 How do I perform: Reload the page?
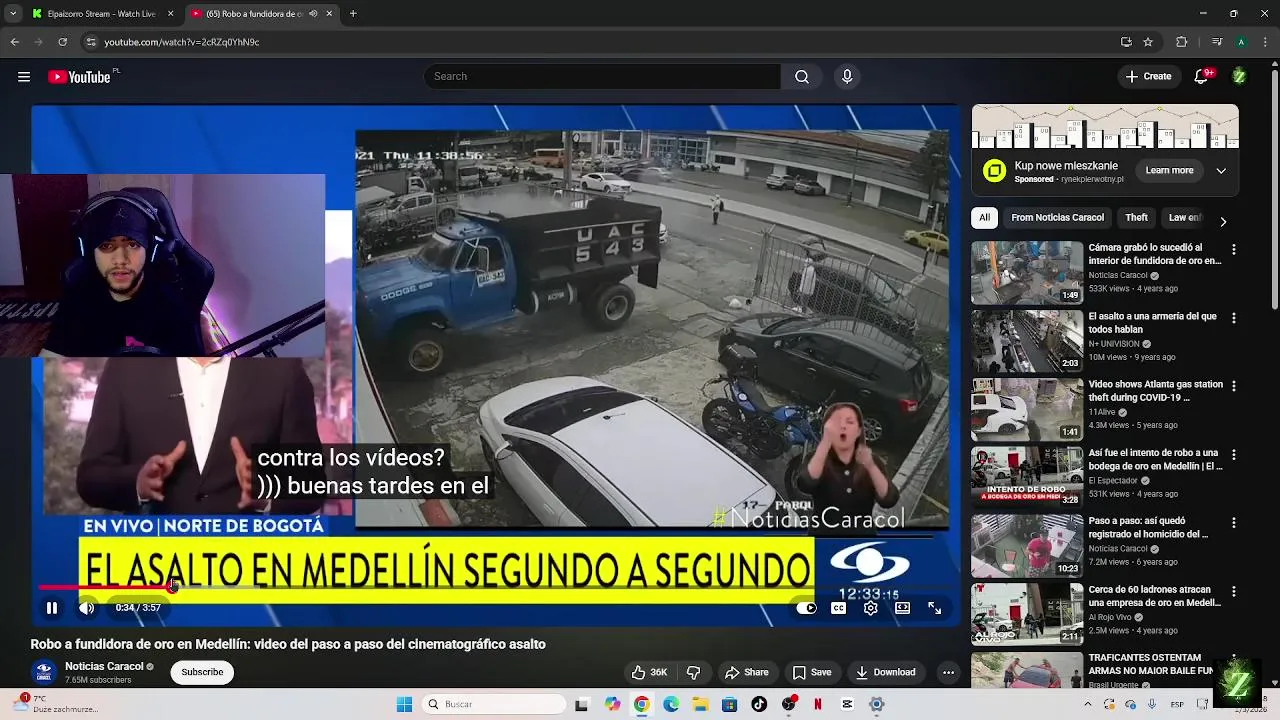click(62, 42)
